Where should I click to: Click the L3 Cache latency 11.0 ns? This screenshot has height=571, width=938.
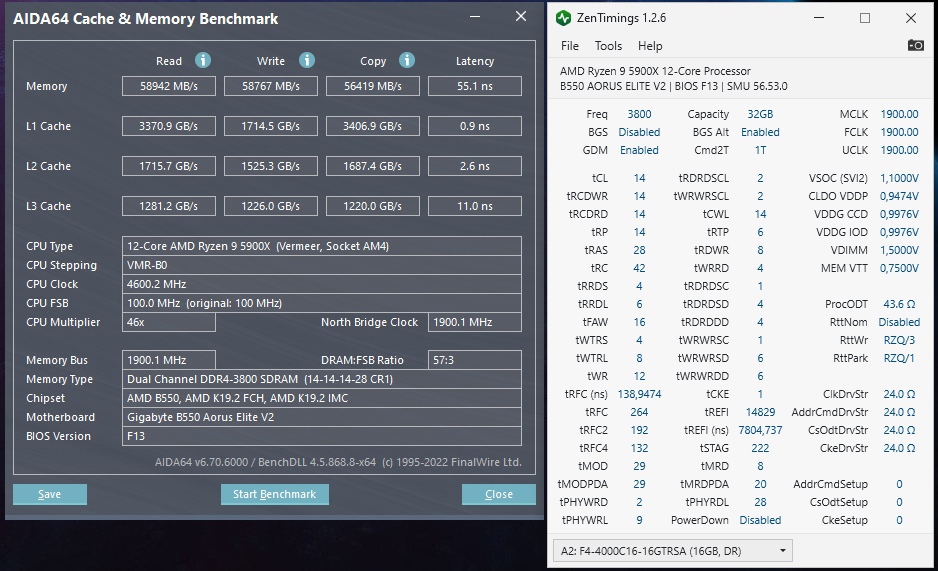475,206
